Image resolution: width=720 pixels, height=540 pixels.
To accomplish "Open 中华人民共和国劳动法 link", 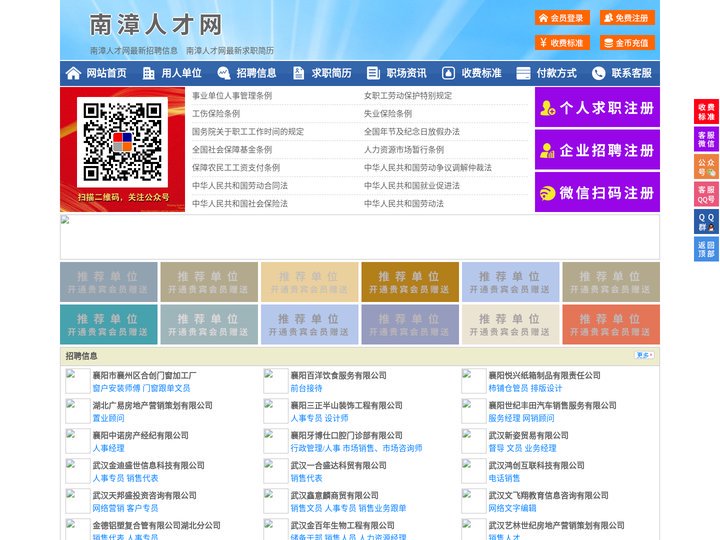I will (x=404, y=203).
